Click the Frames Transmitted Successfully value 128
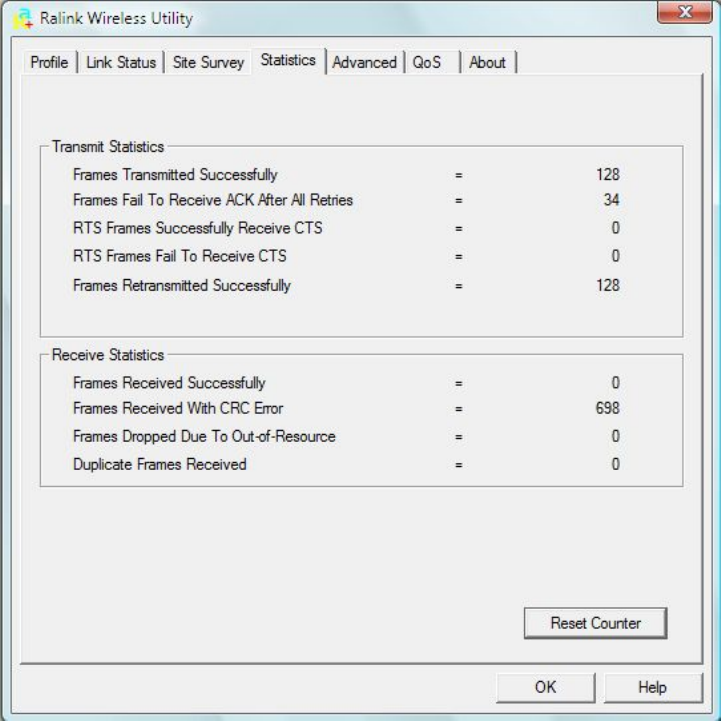The height and width of the screenshot is (721, 721). (607, 175)
